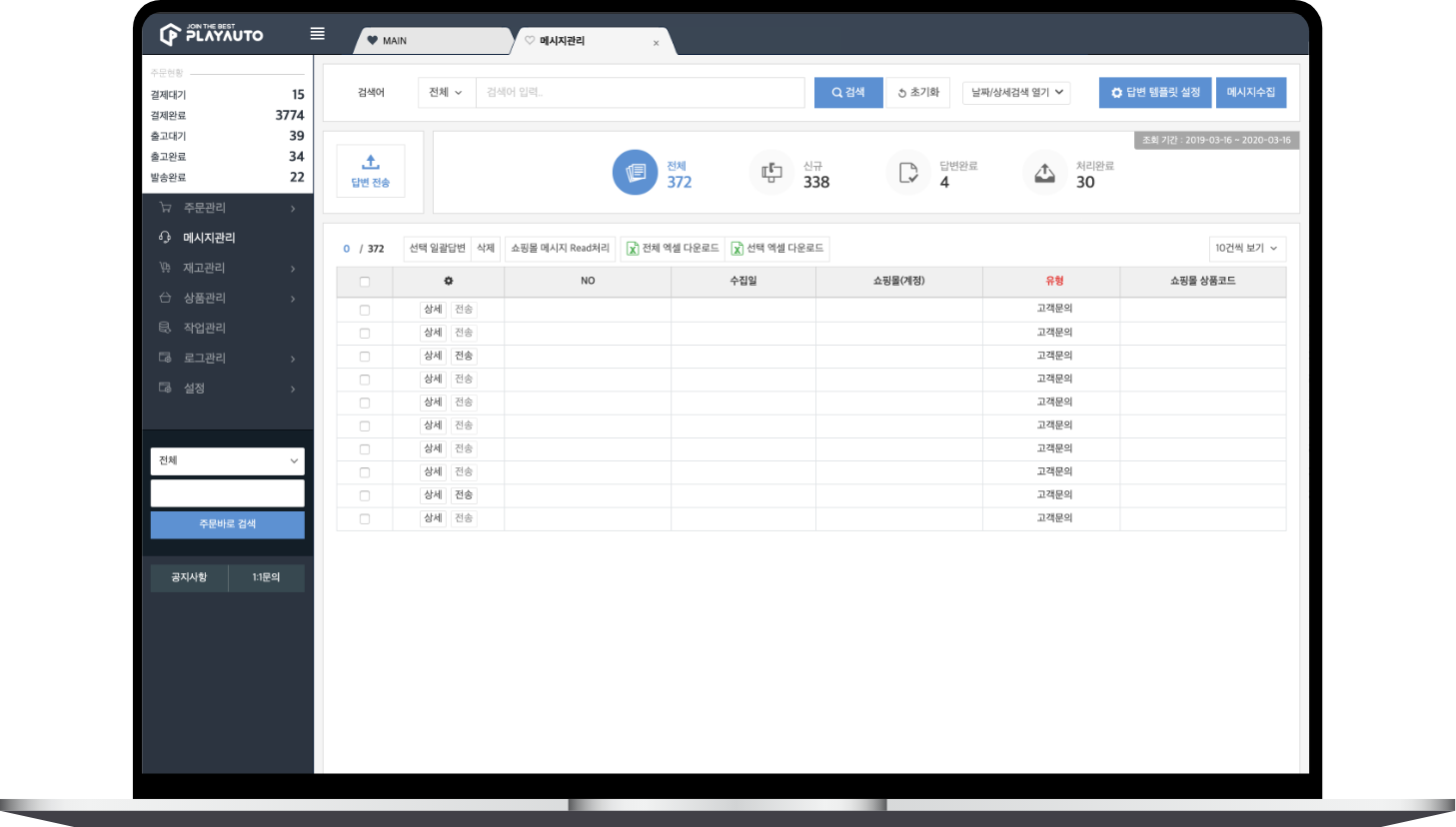
Task: Click the 처리완료 tray icon
Action: pyautogui.click(x=1044, y=173)
